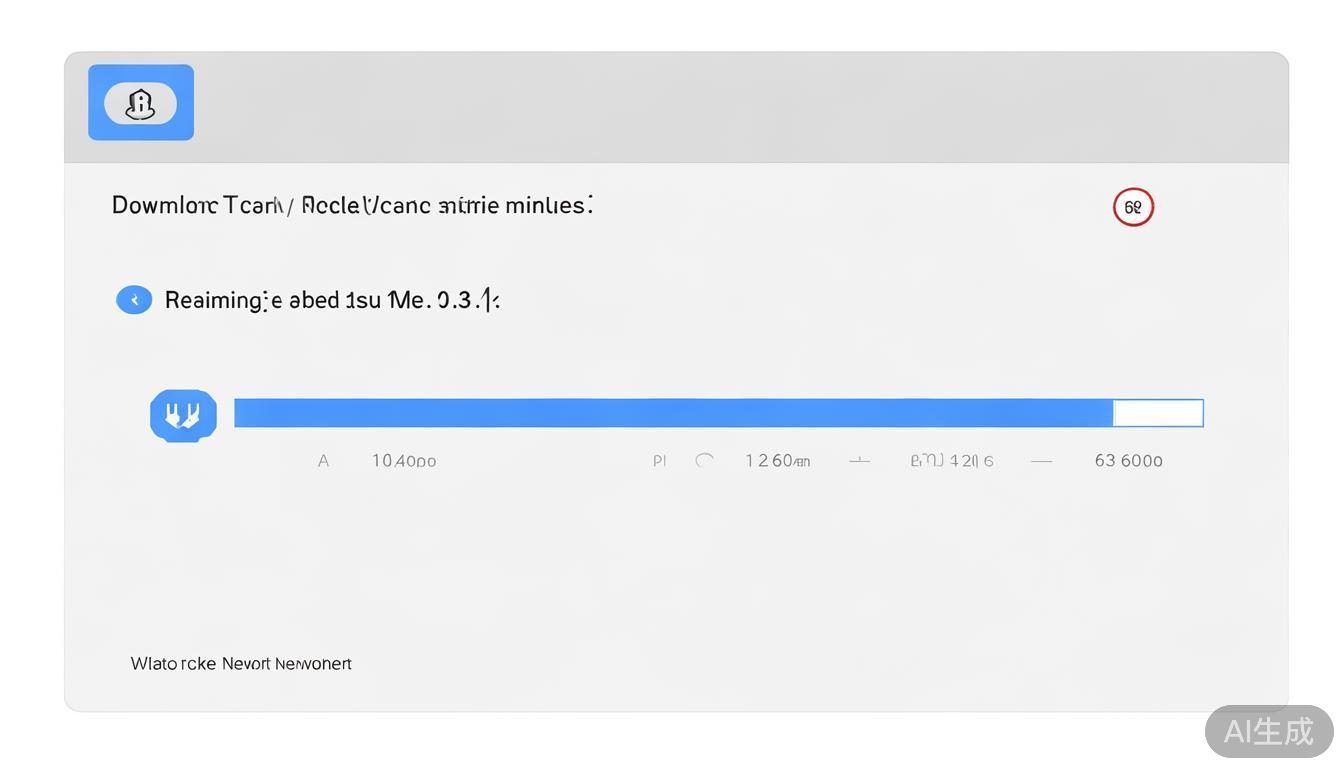Click the dash separator before 63 6000

point(1041,461)
